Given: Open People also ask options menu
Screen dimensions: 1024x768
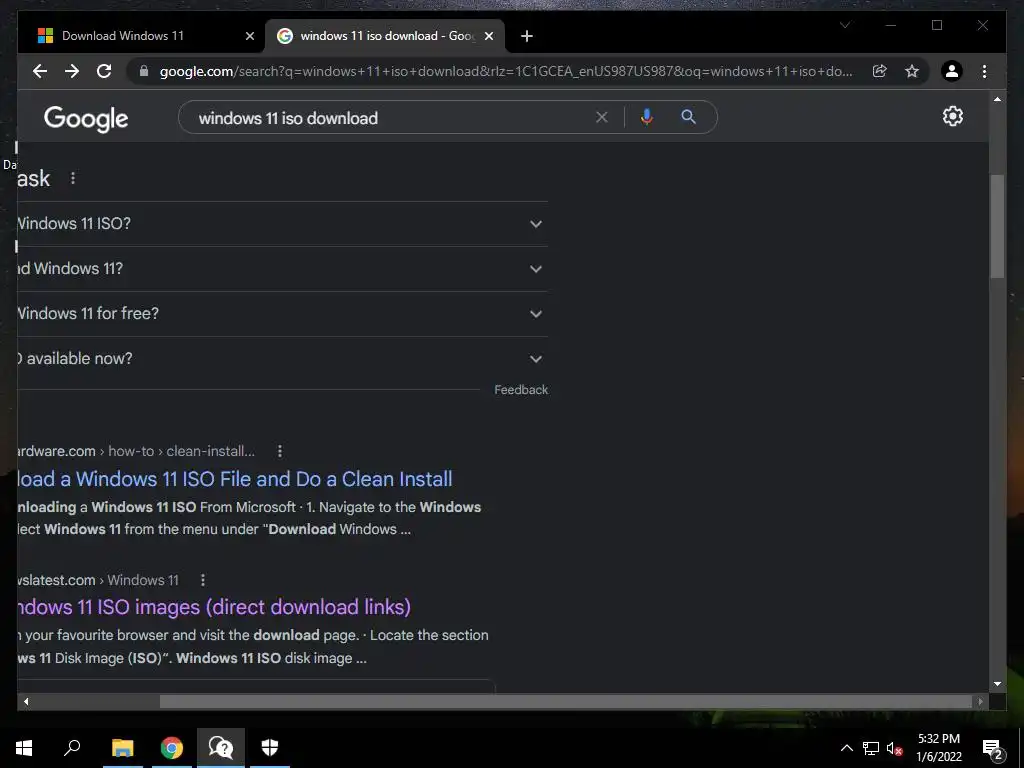Looking at the screenshot, I should tap(72, 178).
